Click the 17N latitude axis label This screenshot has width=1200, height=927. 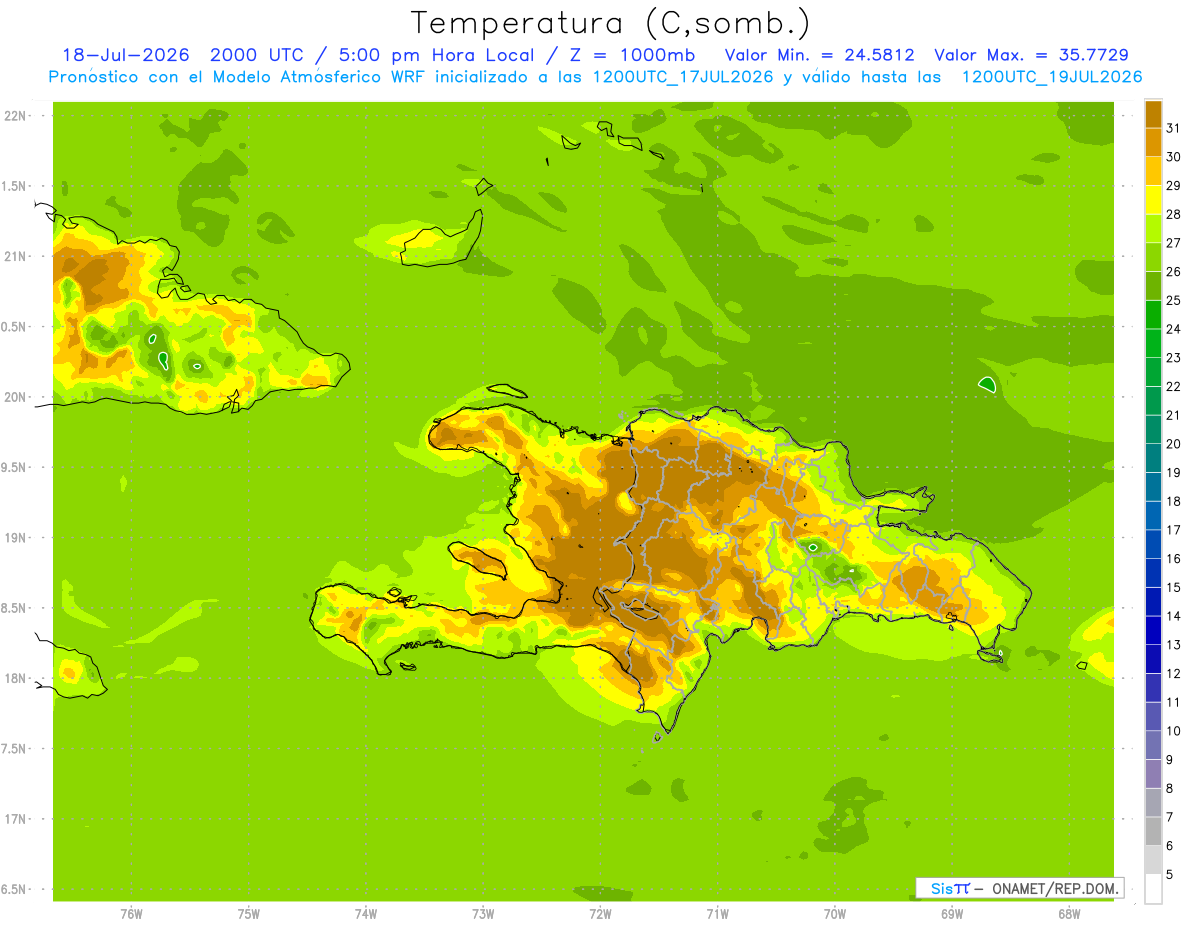(x=16, y=819)
